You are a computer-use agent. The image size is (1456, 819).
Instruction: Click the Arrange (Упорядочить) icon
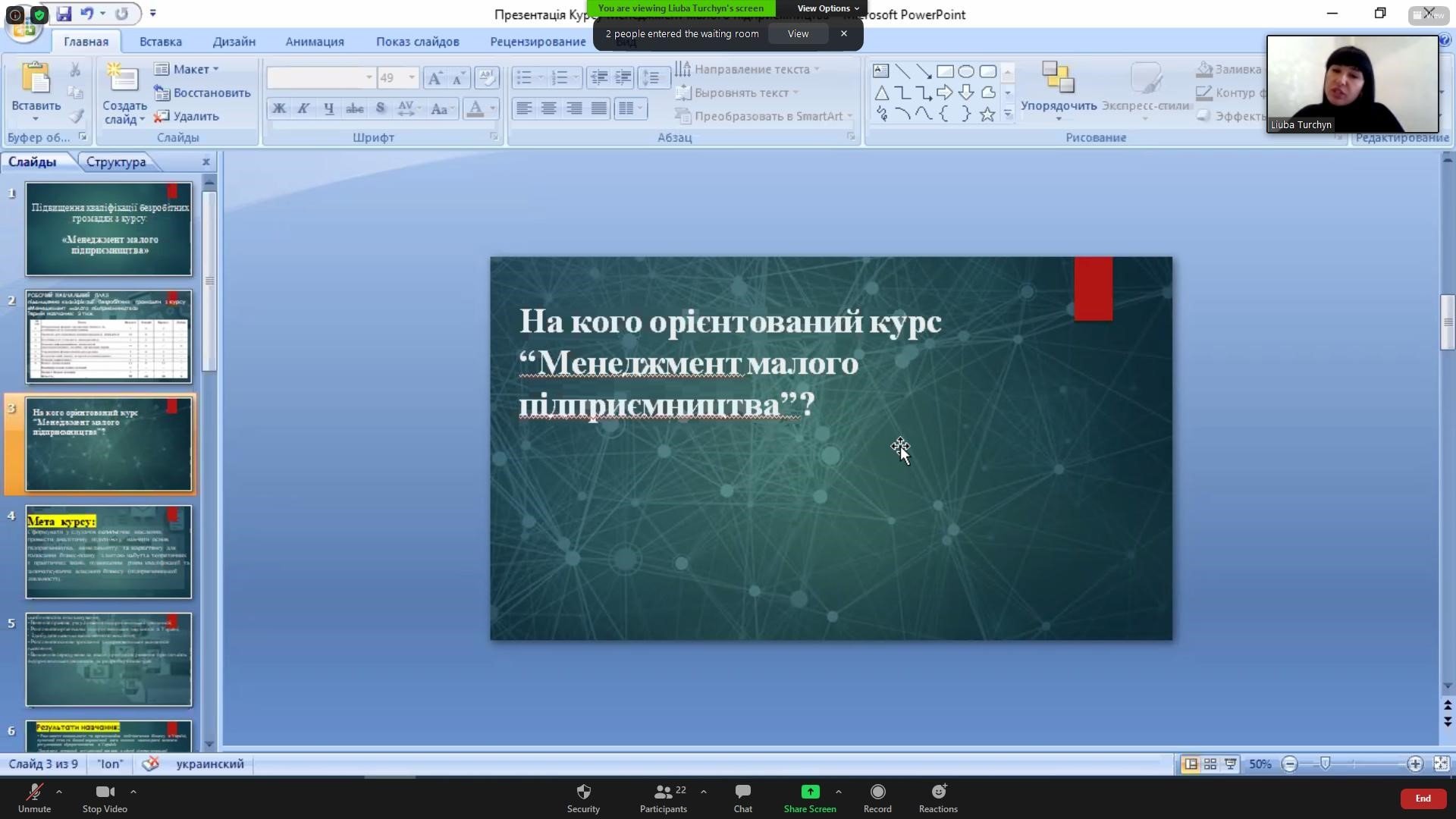coord(1058,78)
